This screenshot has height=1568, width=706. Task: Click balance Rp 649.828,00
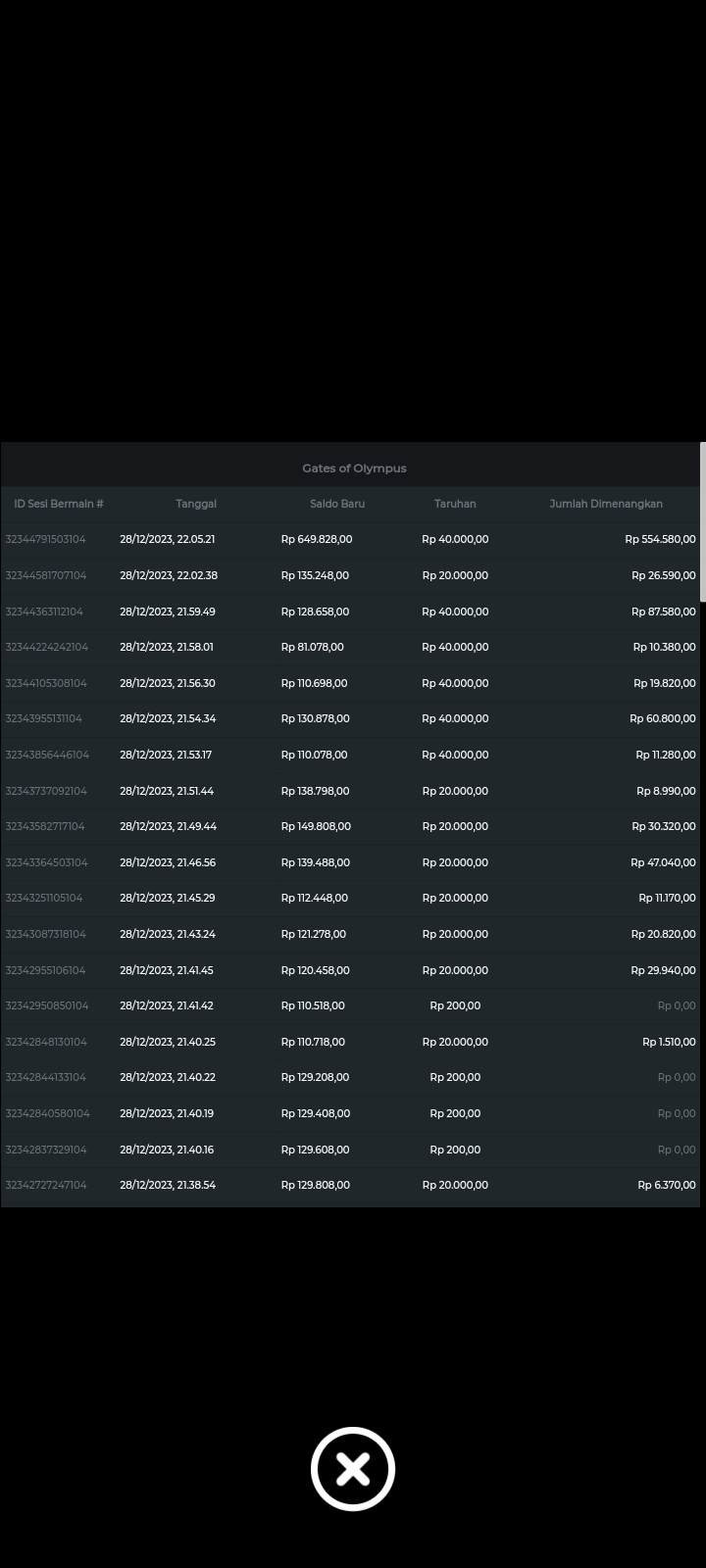[317, 539]
